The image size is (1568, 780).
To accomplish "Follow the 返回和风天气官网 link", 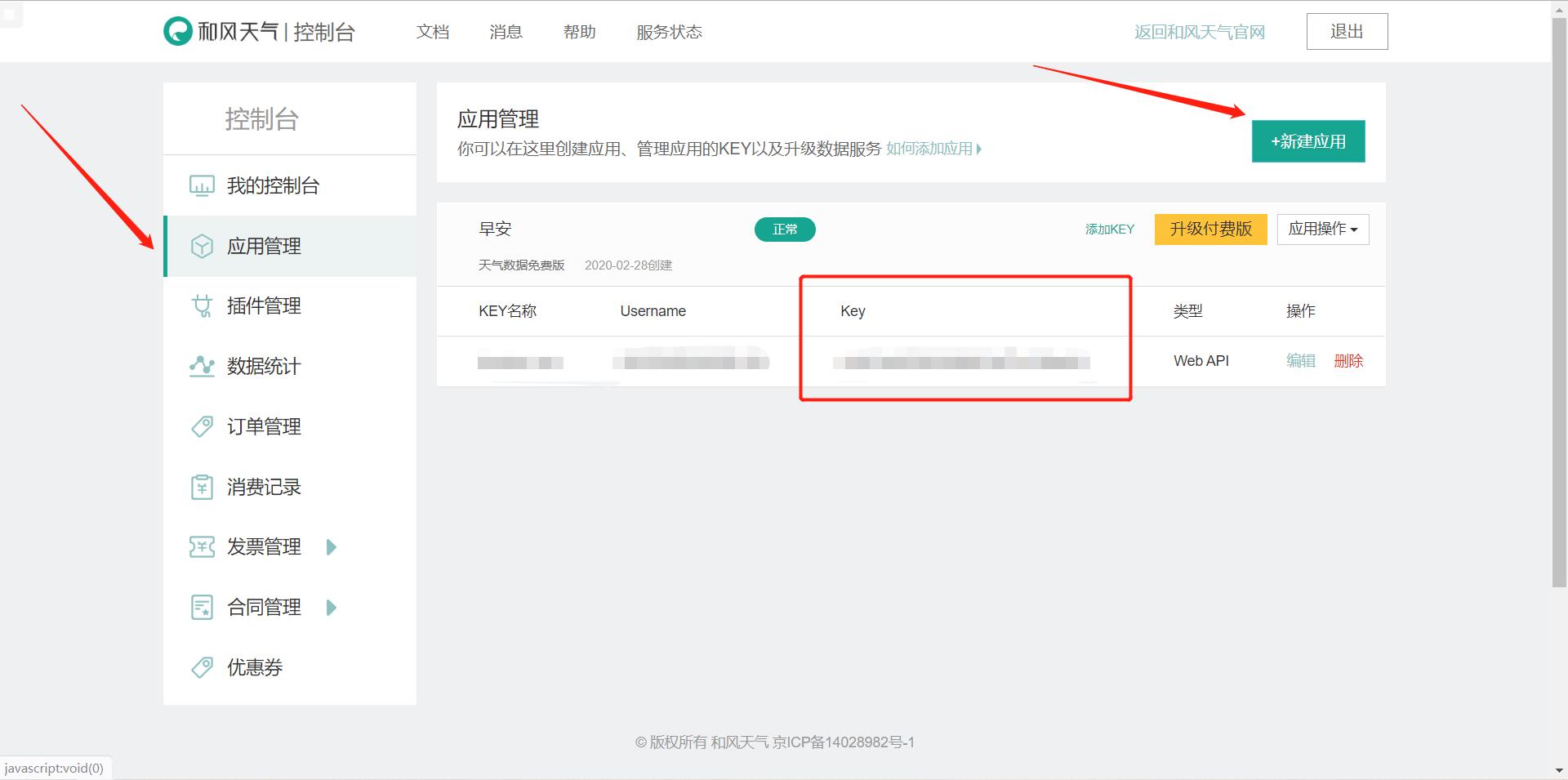I will [1200, 32].
